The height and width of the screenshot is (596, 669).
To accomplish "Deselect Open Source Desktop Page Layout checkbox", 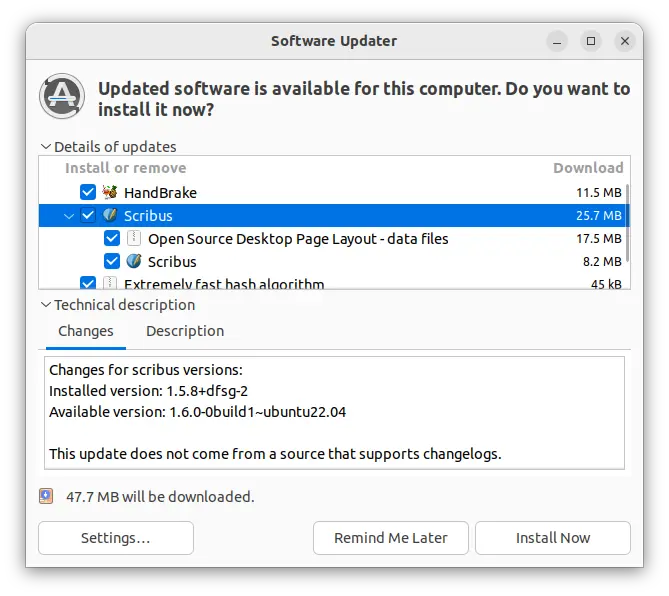I will tap(112, 239).
